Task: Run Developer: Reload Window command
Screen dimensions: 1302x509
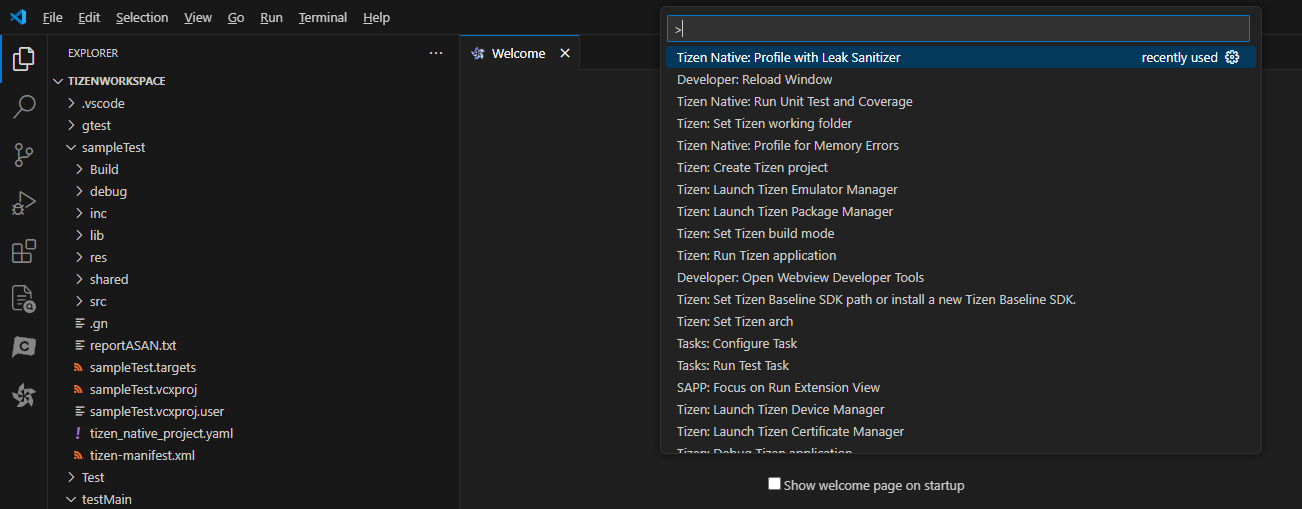Action: point(754,80)
